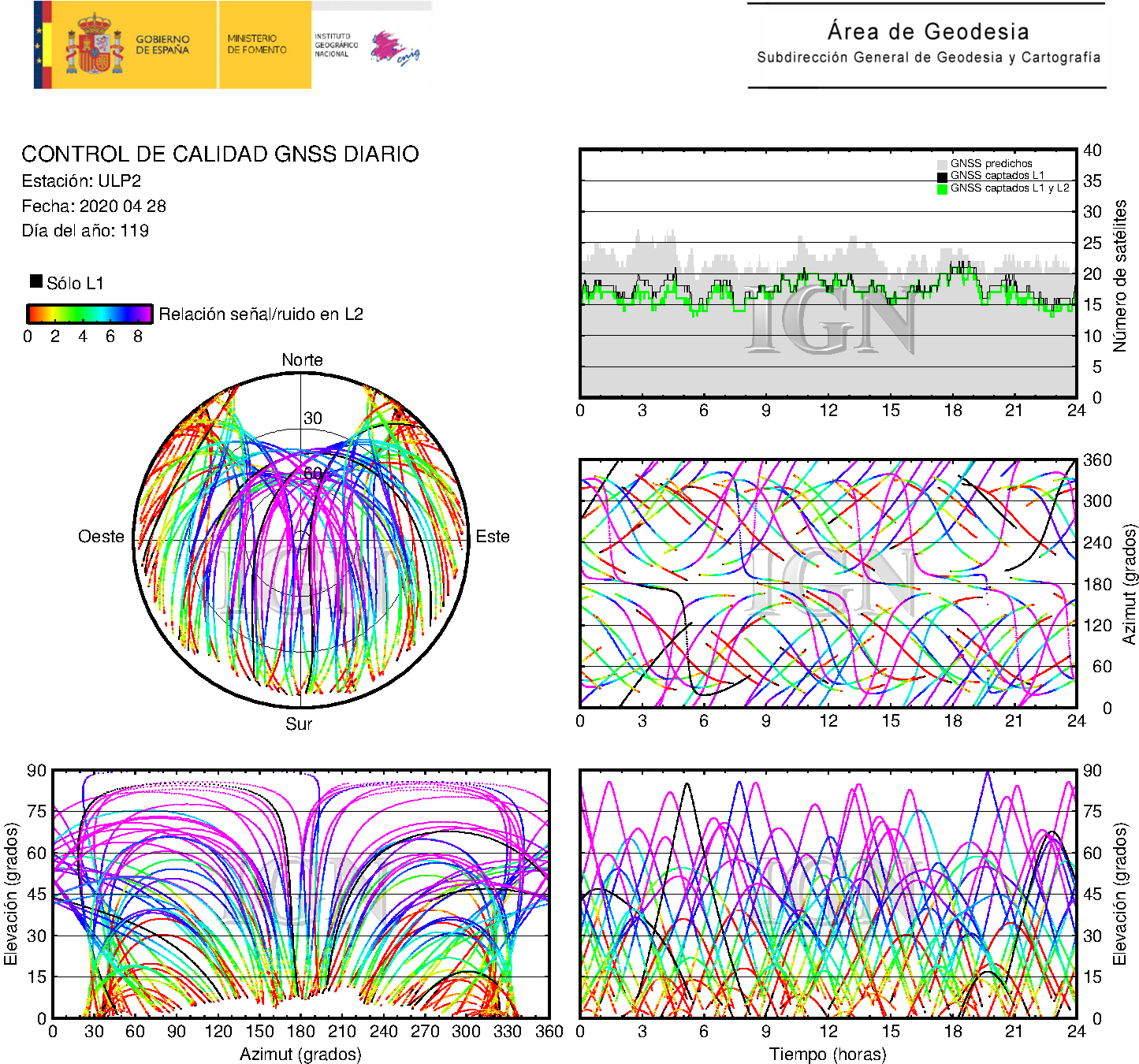Click the pink CNIG logo graphic
This screenshot has width=1139, height=1064.
click(x=395, y=48)
